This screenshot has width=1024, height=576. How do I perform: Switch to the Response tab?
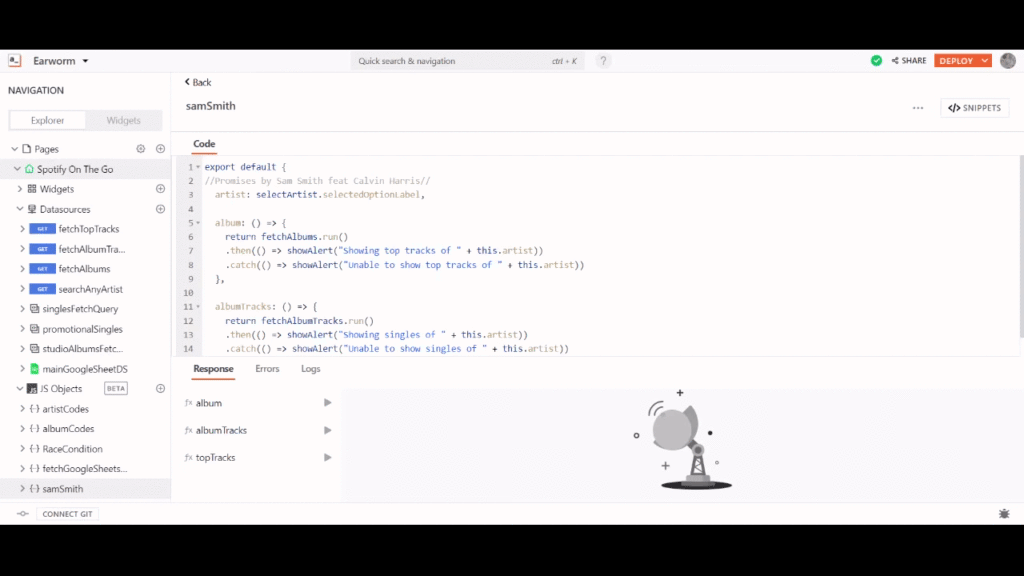(213, 369)
